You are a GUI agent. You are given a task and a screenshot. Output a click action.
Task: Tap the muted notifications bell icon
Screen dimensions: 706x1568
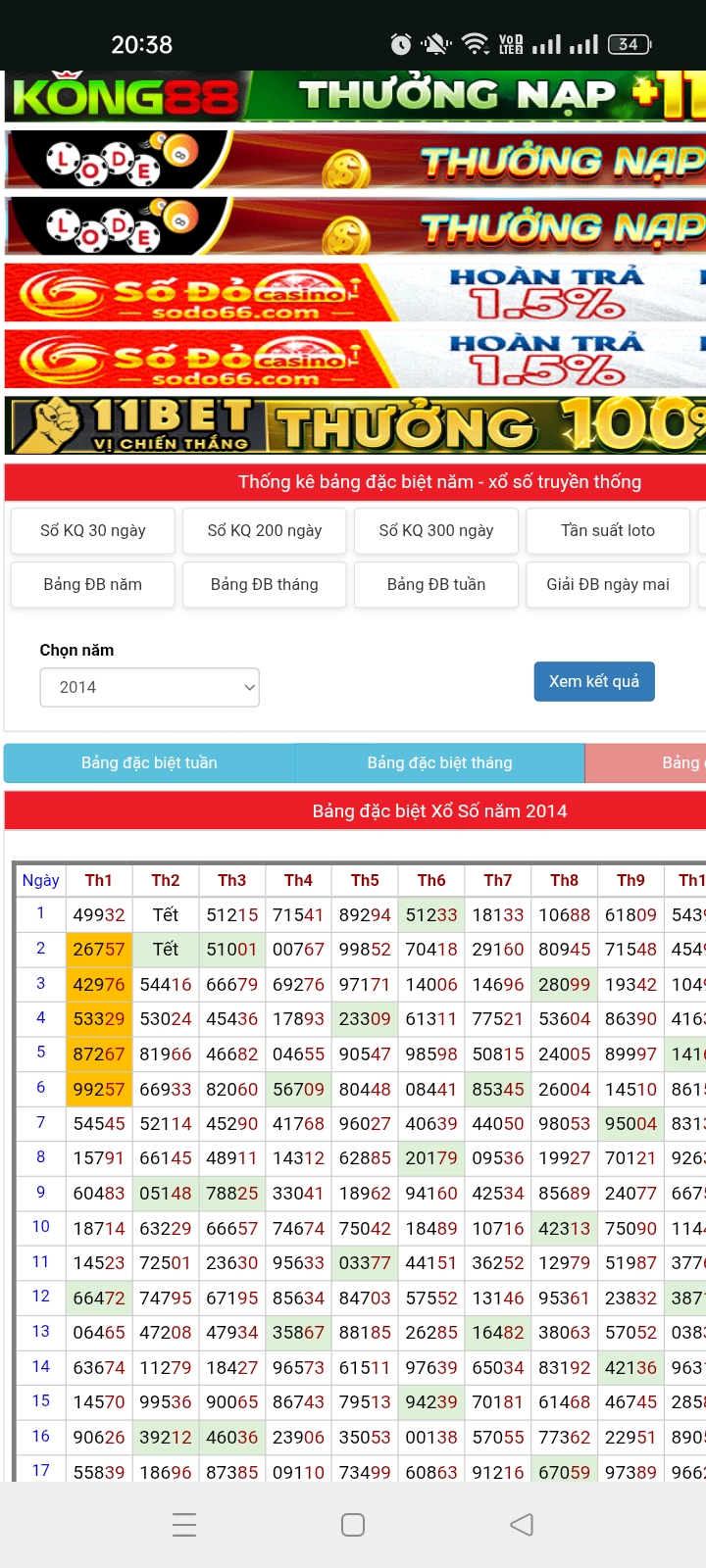pos(436,44)
